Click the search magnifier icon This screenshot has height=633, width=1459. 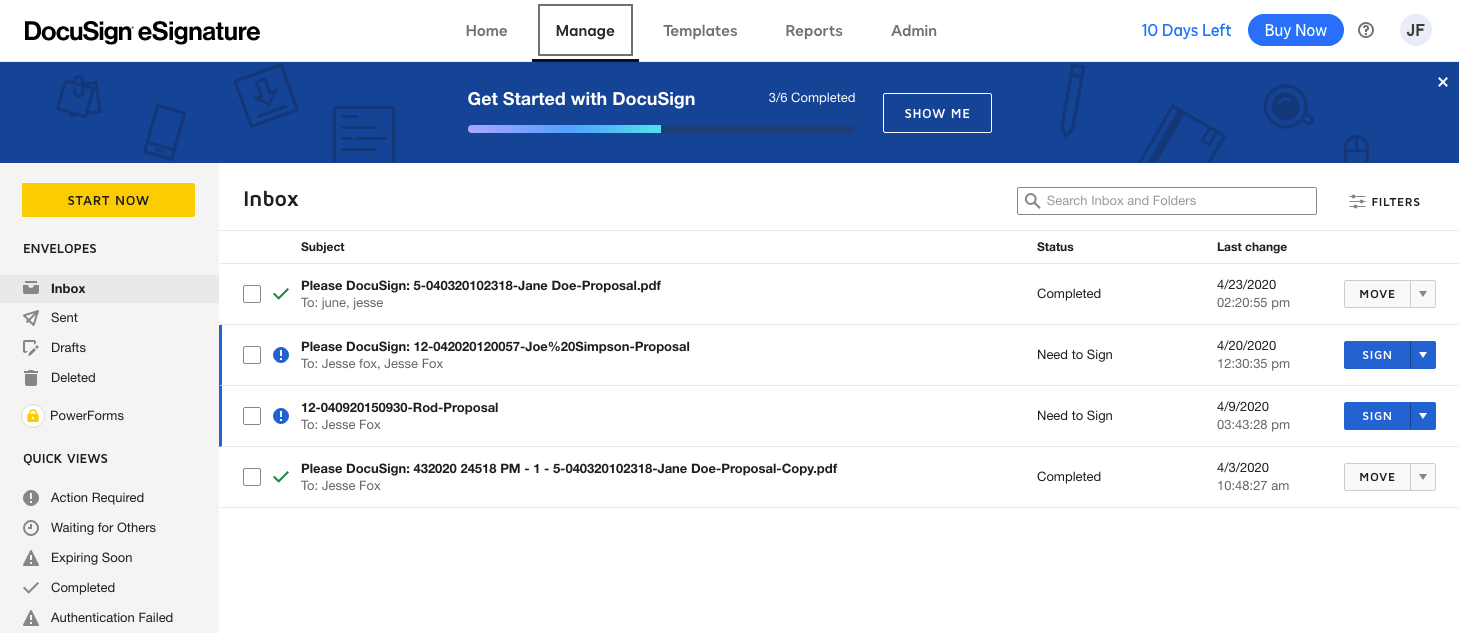coord(1032,201)
